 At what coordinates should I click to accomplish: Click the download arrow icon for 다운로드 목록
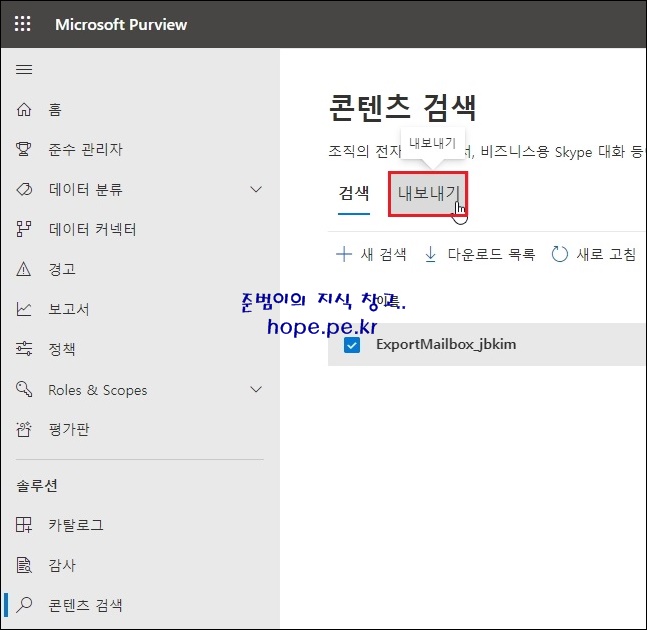pyautogui.click(x=430, y=254)
